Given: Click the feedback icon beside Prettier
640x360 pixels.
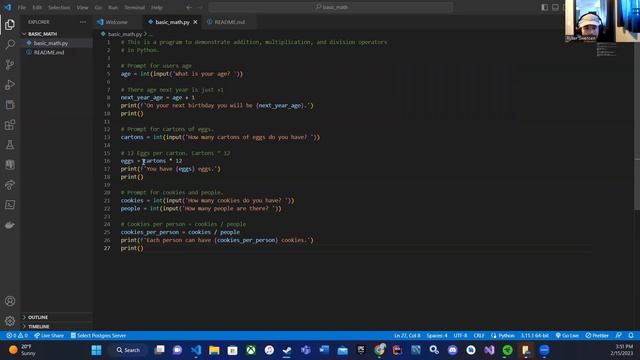Looking at the screenshot, I should point(619,336).
